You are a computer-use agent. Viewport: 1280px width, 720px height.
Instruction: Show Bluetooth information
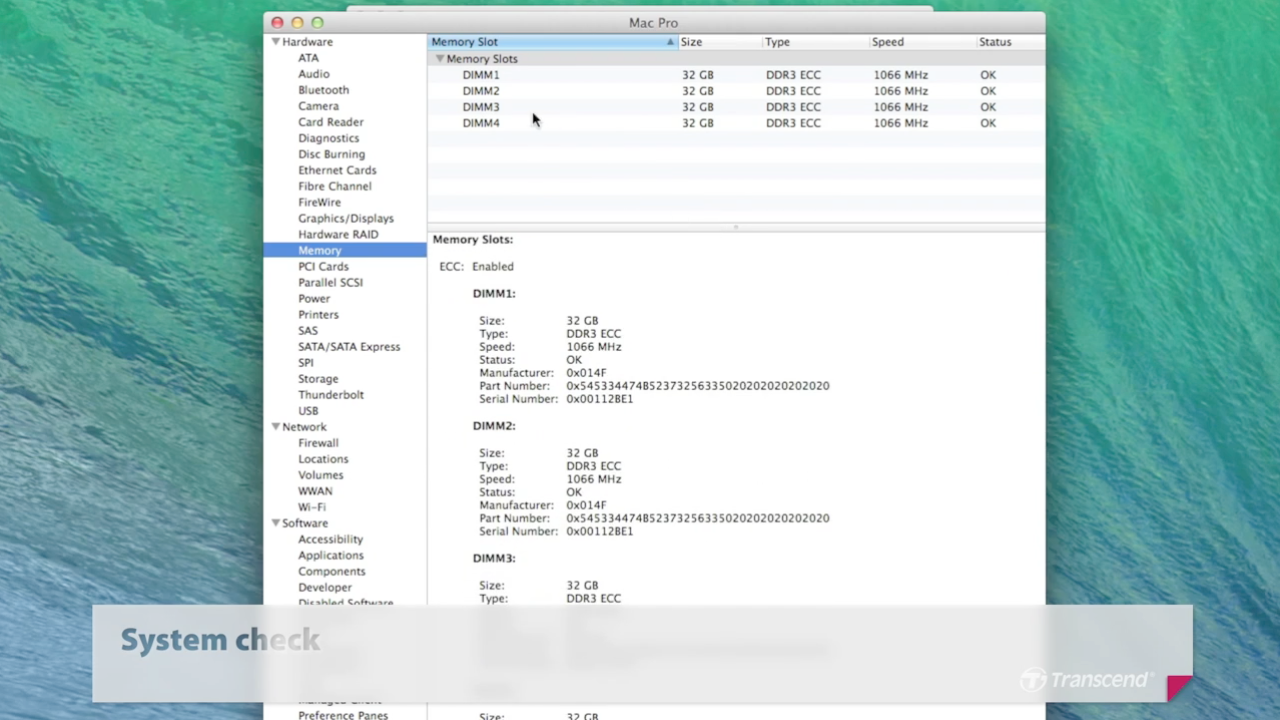(x=323, y=90)
